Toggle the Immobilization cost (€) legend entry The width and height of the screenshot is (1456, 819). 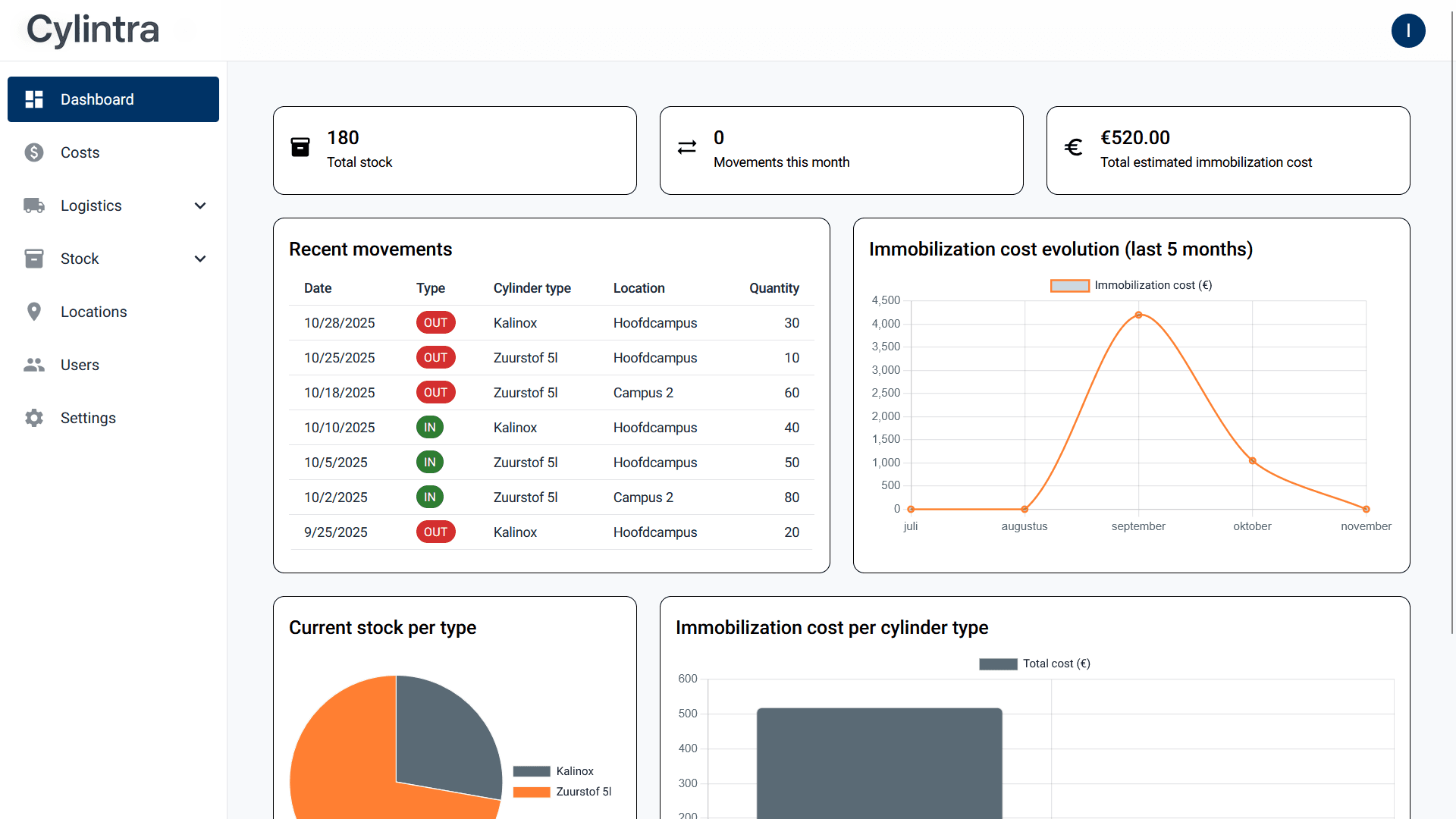1131,285
